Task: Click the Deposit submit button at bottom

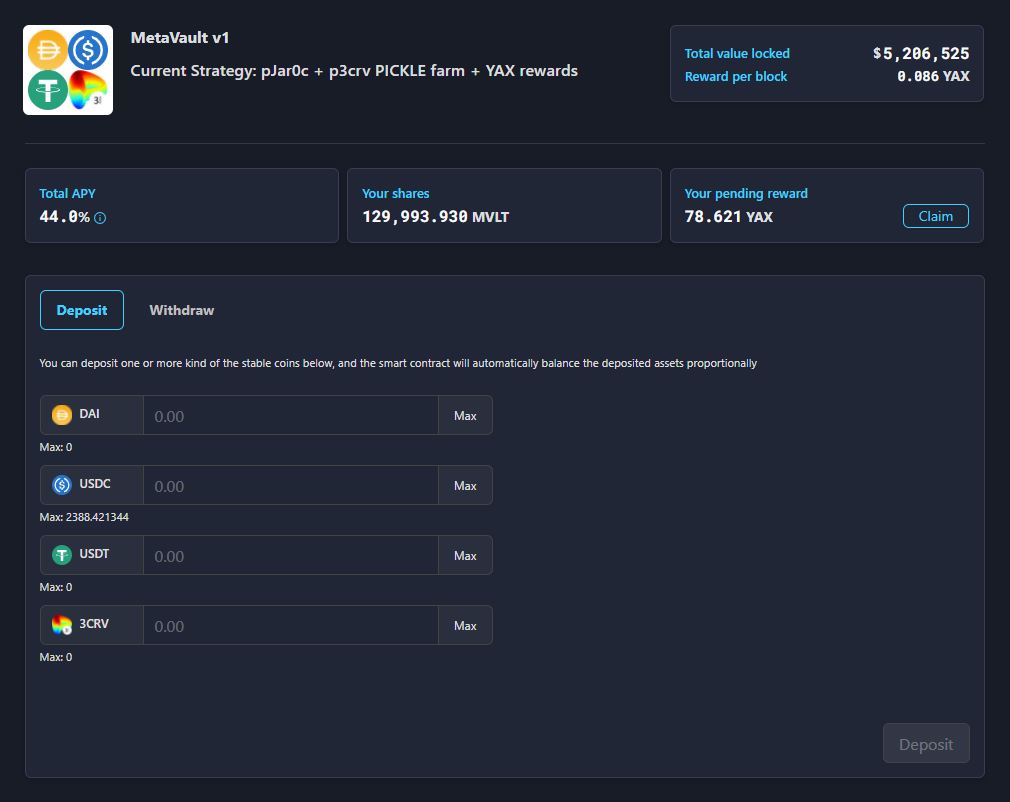Action: (926, 743)
